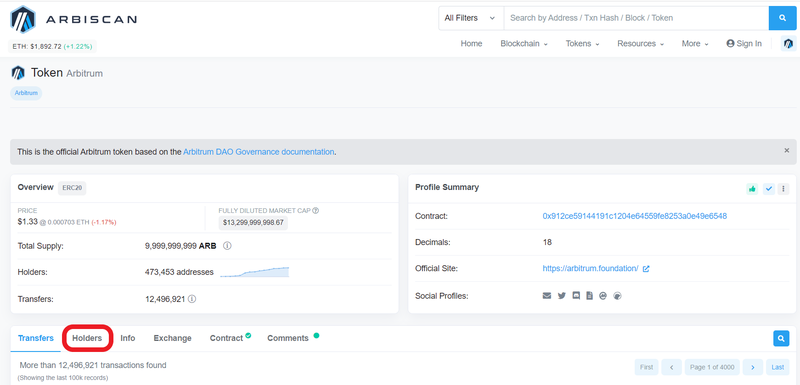Click Sign In link
The width and height of the screenshot is (800, 385).
point(744,44)
